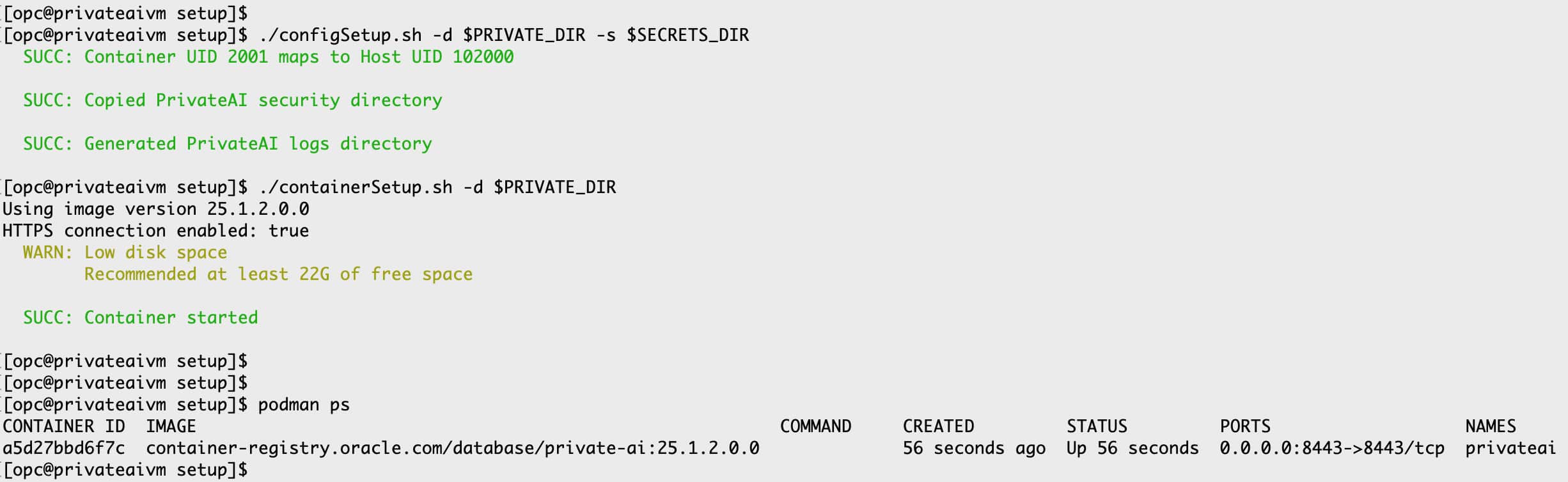Click the $SECRETS_DIR argument
1568x482 pixels.
[x=687, y=35]
